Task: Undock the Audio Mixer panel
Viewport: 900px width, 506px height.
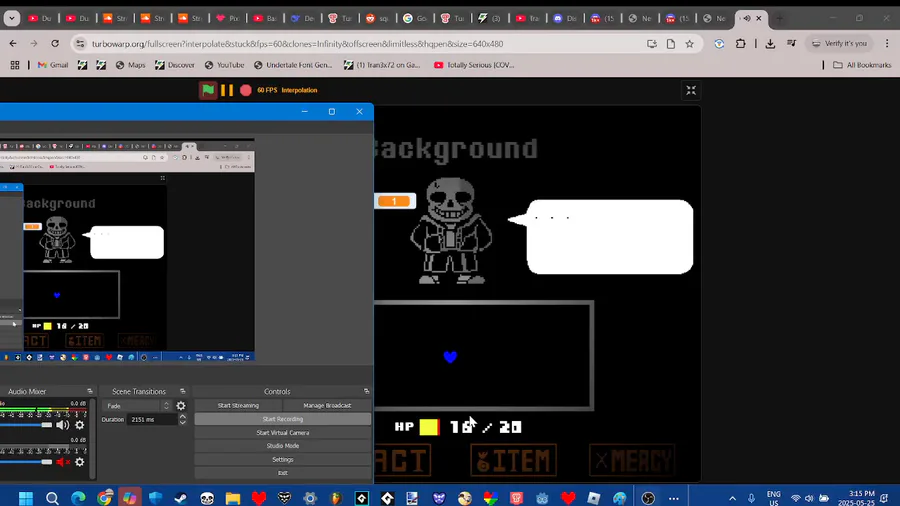Action: point(90,391)
